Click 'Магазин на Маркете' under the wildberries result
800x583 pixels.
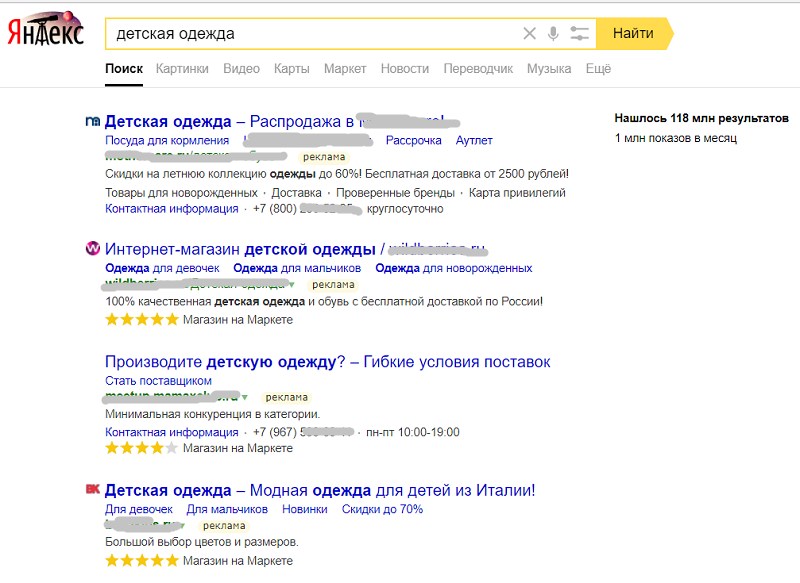click(x=238, y=320)
